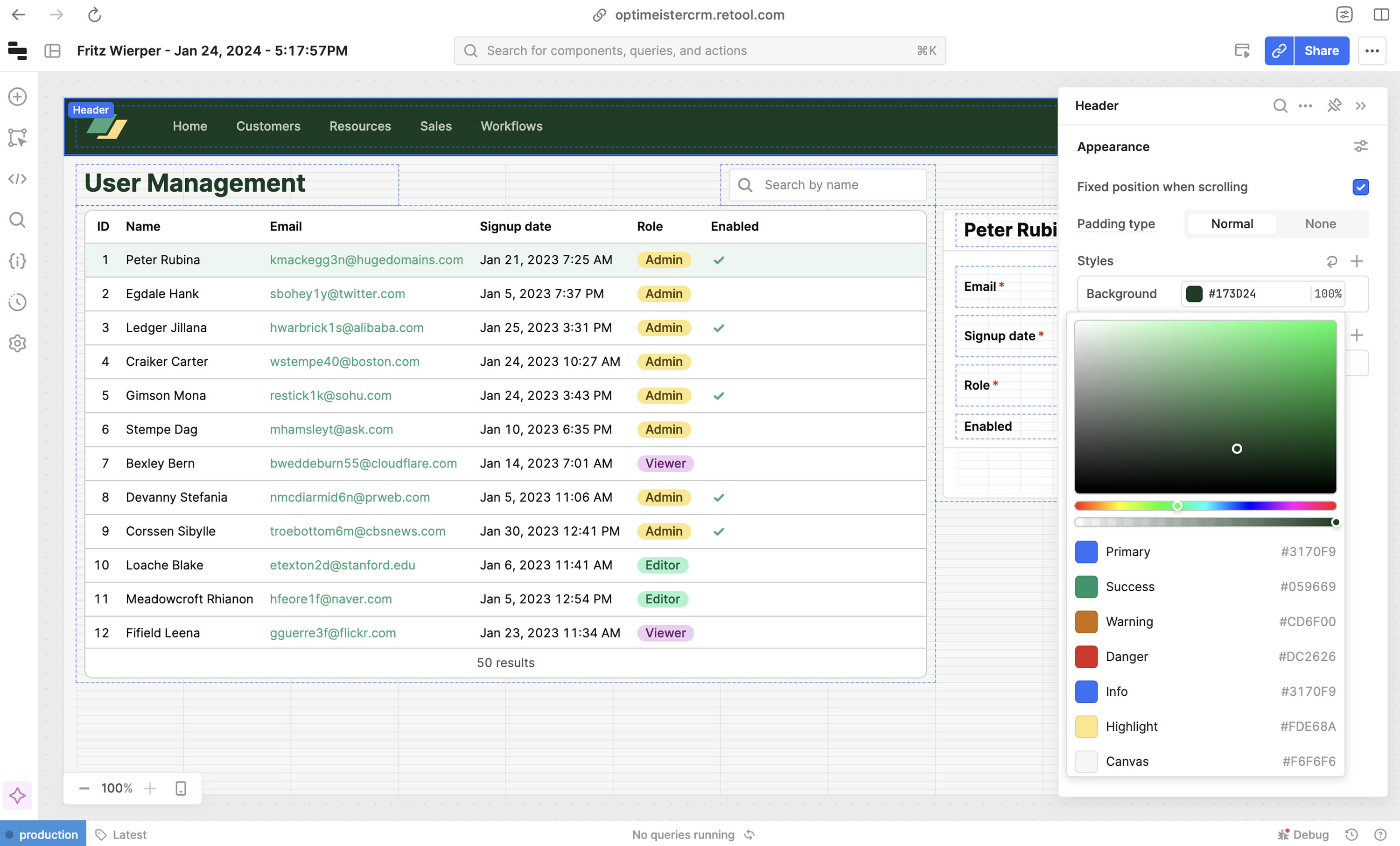Open the State inspector braces icon
This screenshot has width=1400, height=846.
point(18,261)
